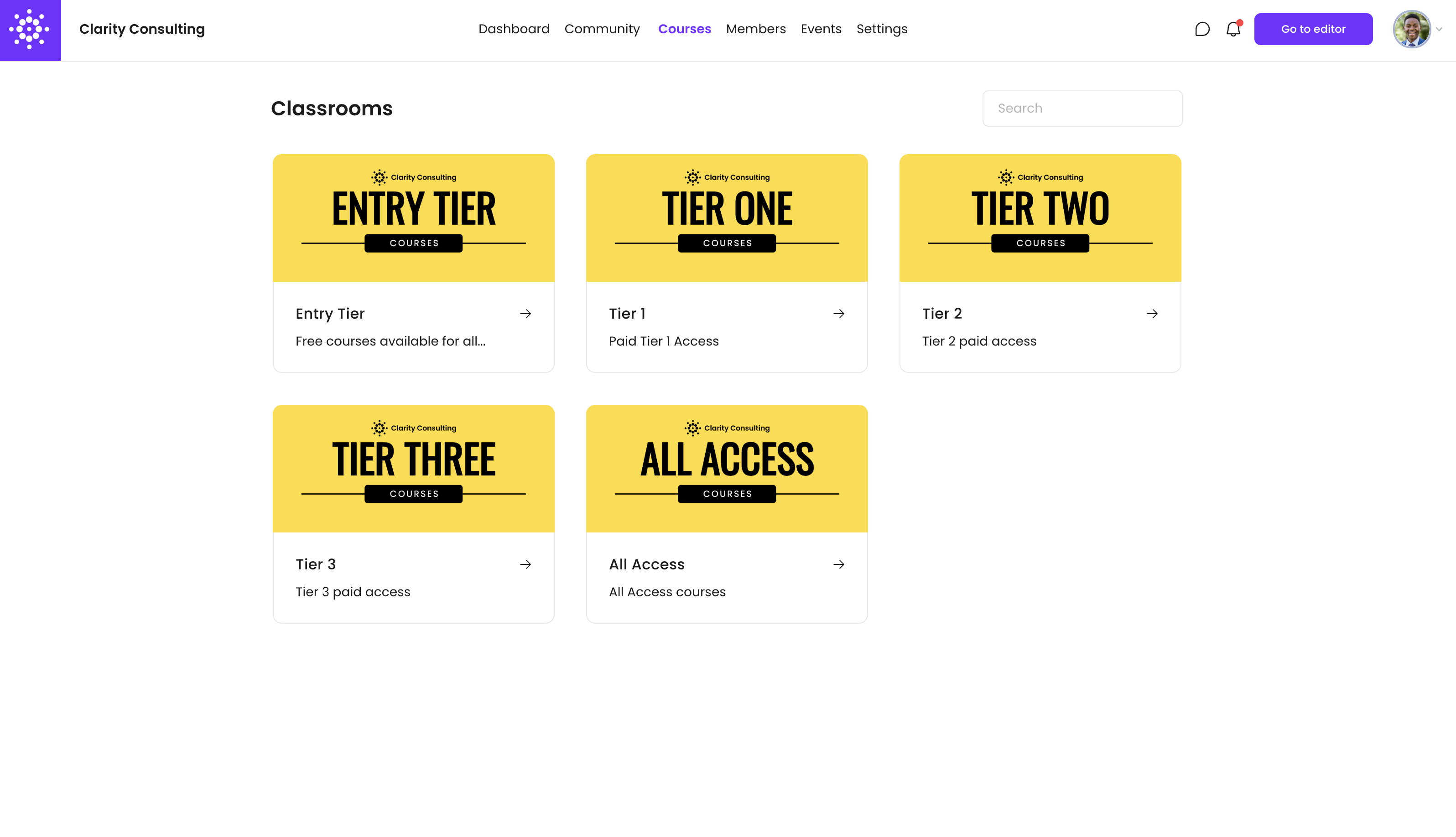Image resolution: width=1456 pixels, height=837 pixels.
Task: Click the arrow icon on Tier 3 card
Action: 525,564
